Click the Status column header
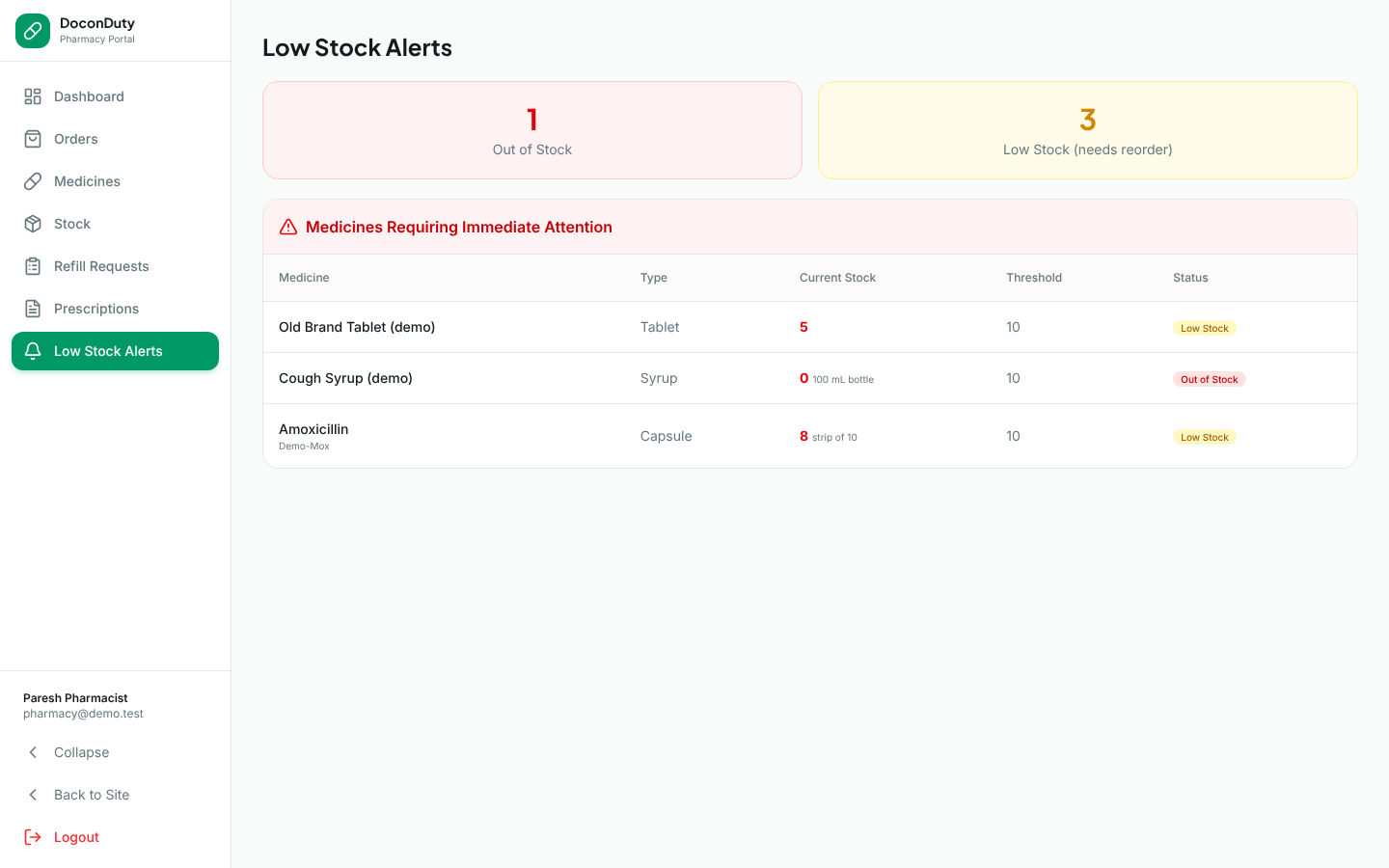 coord(1190,278)
